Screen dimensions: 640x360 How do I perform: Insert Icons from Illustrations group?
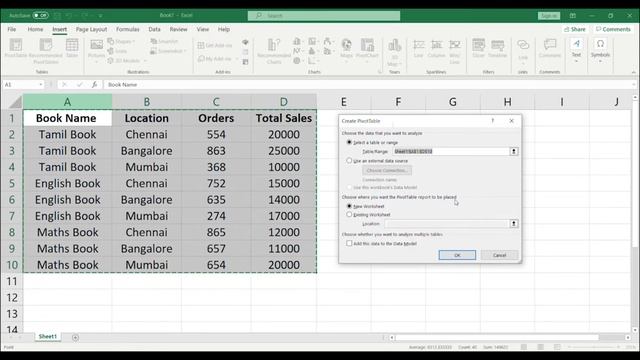coord(117,51)
